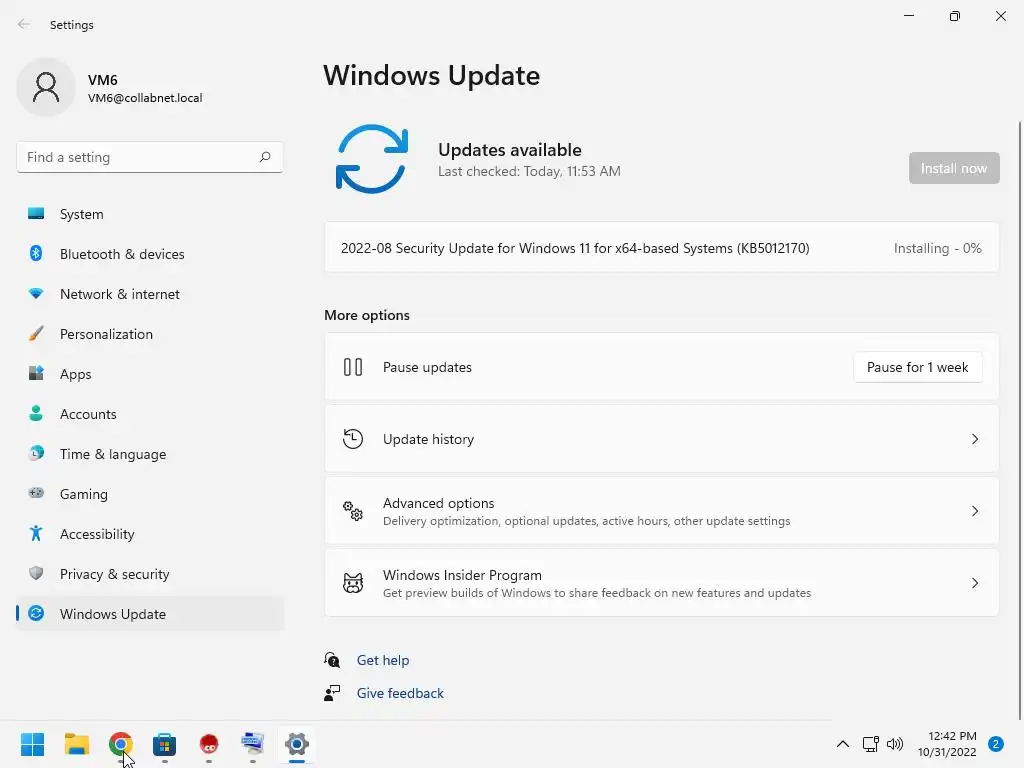Screen dimensions: 1024x768
Task: Open Apps settings label
Action: (76, 374)
